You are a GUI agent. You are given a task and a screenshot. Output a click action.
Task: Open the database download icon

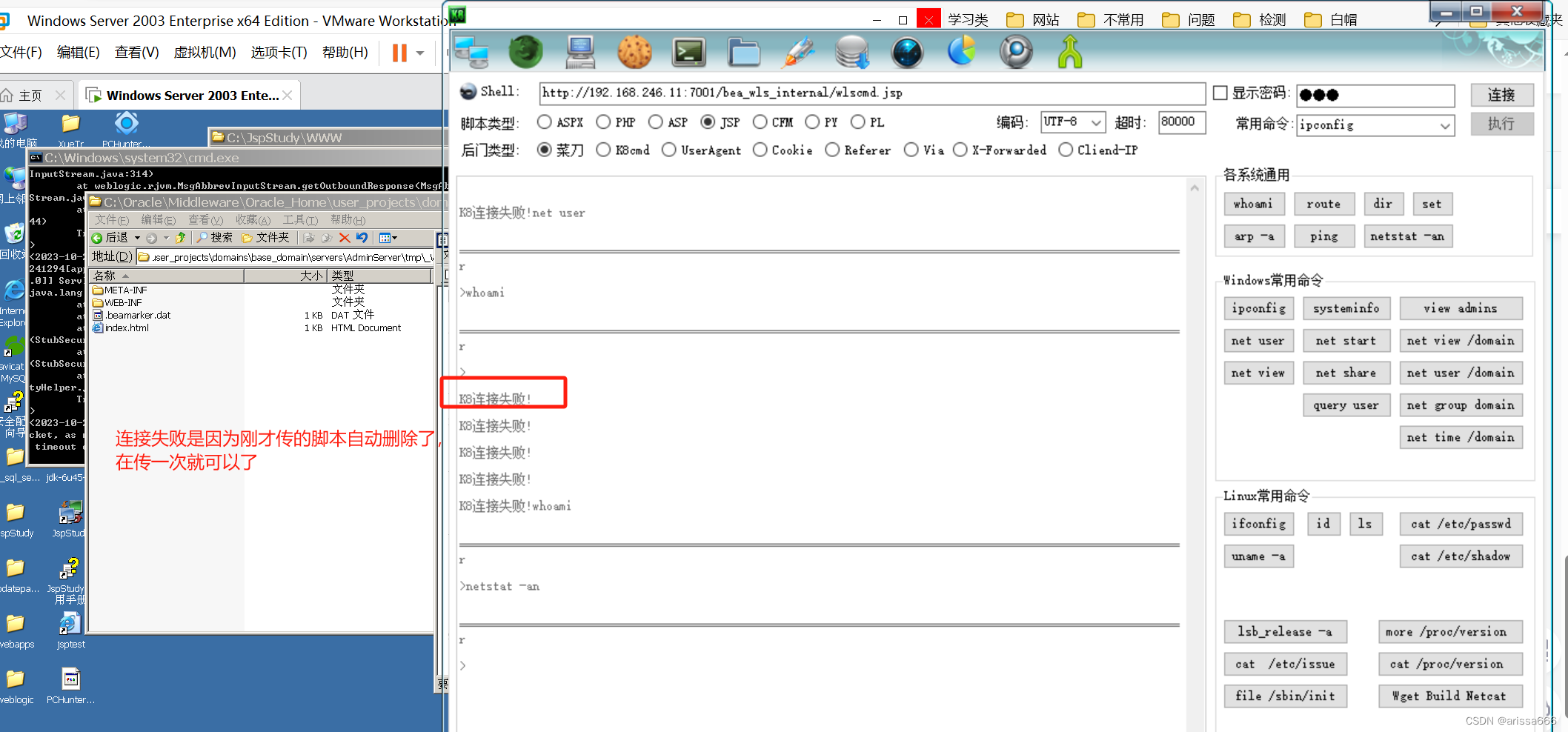point(852,53)
